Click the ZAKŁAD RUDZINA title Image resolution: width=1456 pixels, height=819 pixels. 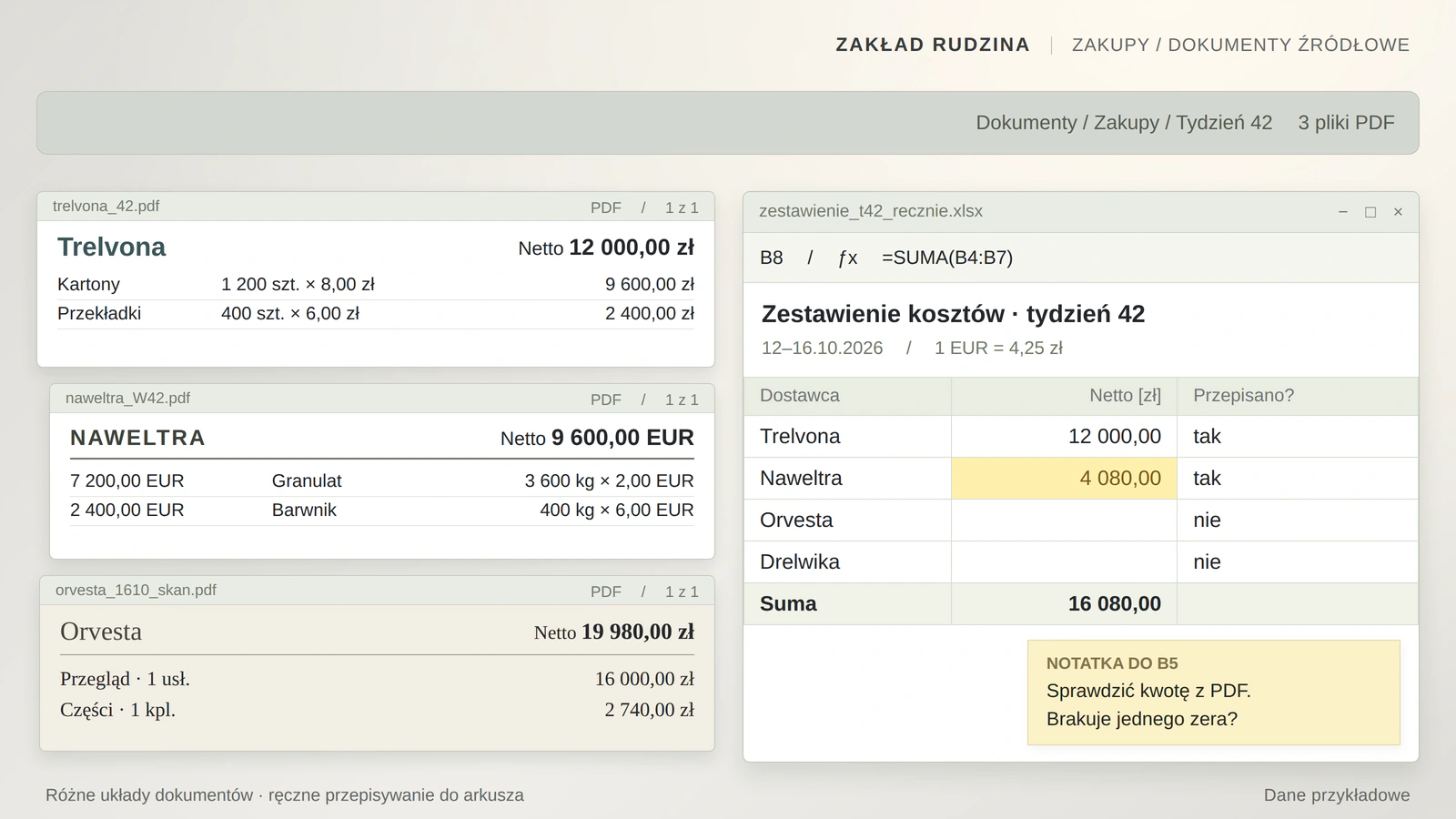(x=933, y=45)
